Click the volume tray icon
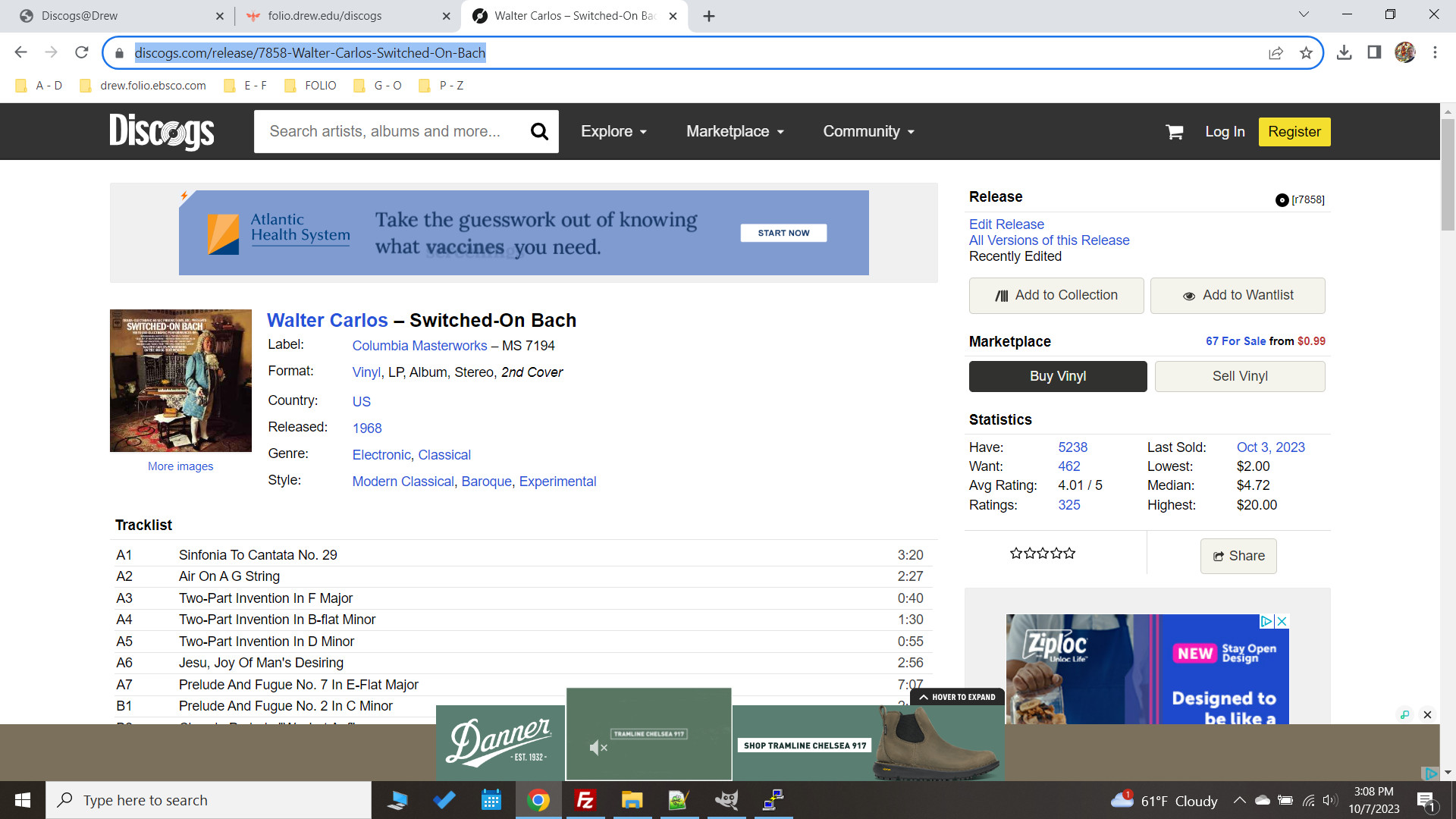This screenshot has width=1456, height=819. tap(1330, 800)
